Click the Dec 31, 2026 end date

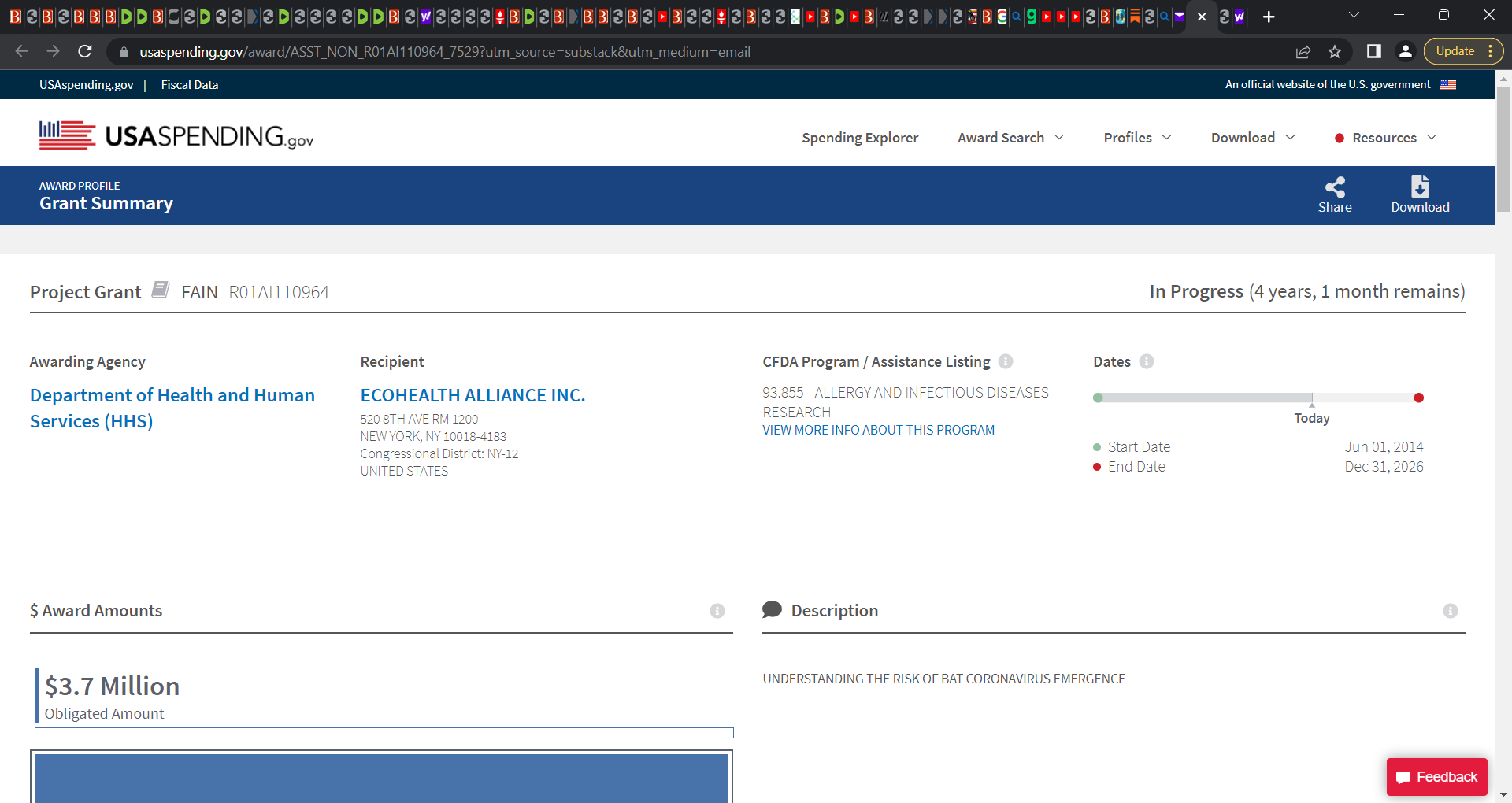1384,467
